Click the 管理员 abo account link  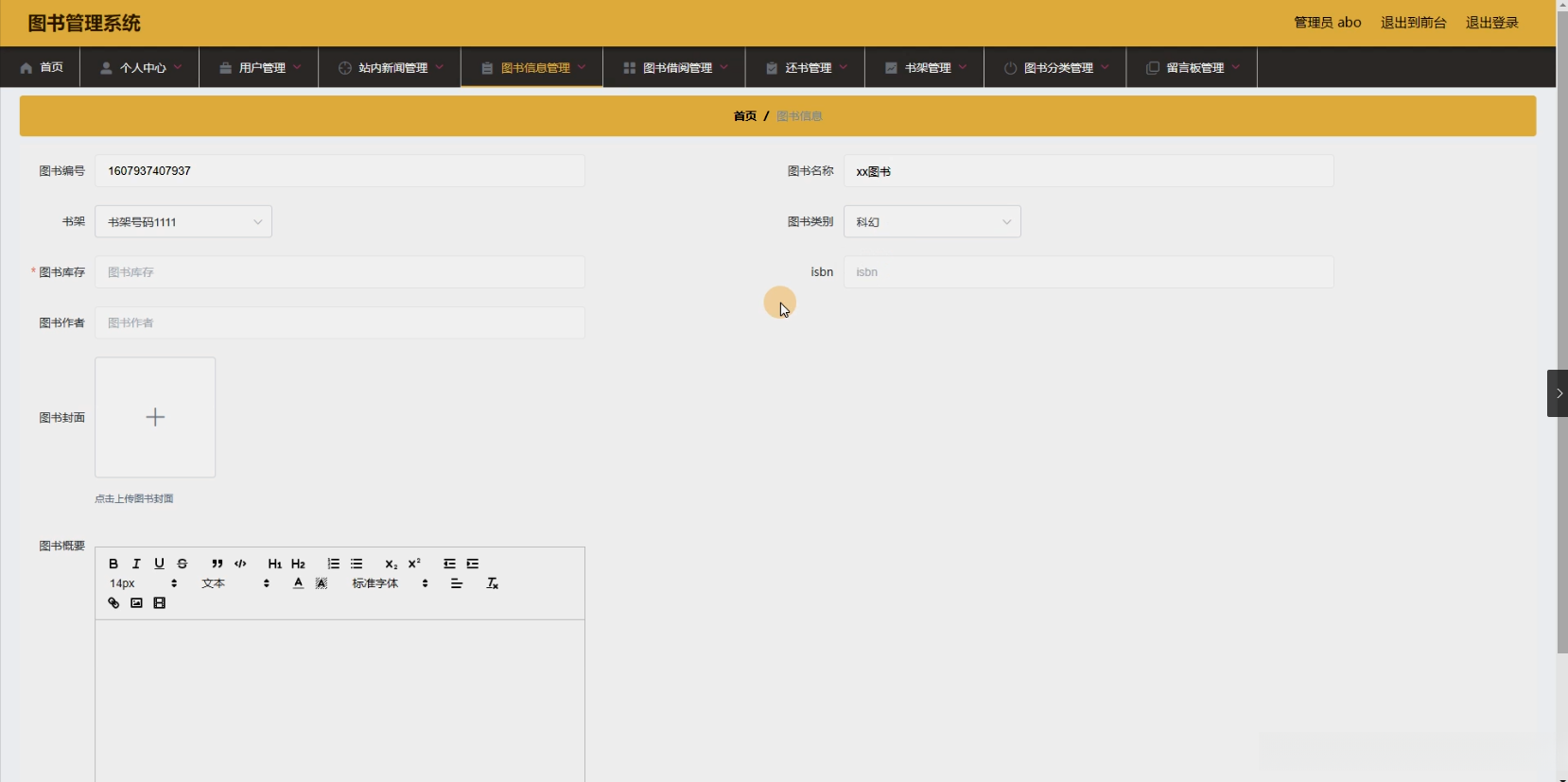(x=1328, y=23)
